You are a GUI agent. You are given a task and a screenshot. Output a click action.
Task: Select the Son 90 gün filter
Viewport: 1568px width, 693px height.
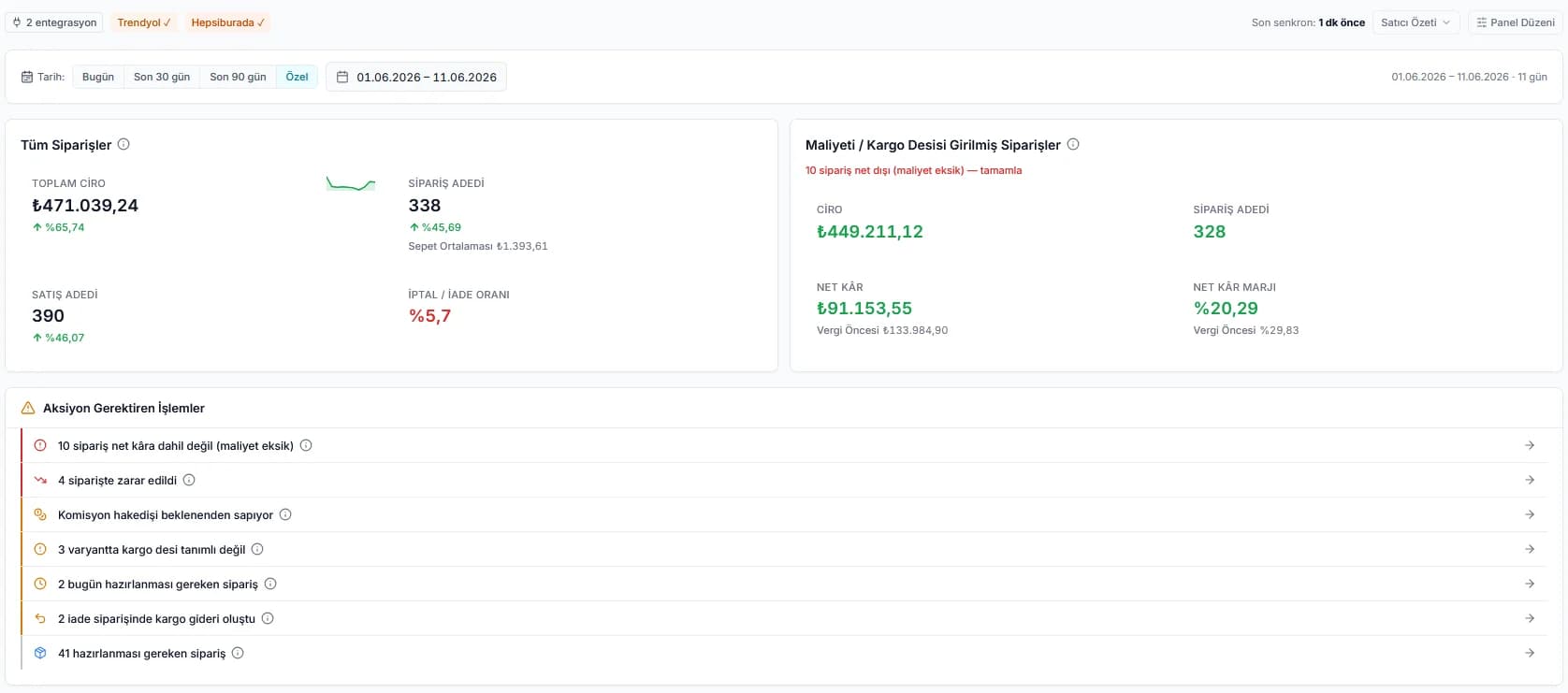[x=238, y=77]
